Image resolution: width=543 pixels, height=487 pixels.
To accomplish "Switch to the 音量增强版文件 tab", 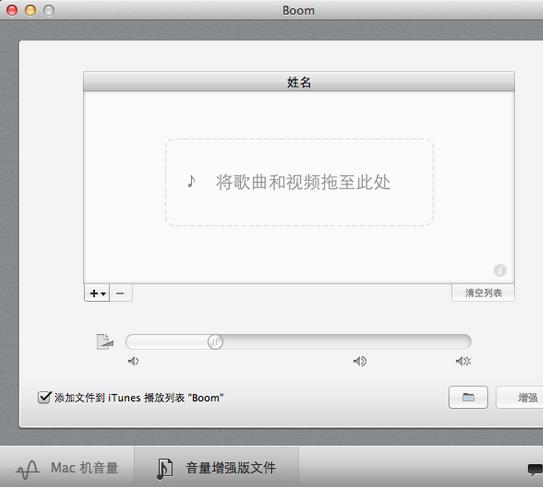I will (x=216, y=468).
